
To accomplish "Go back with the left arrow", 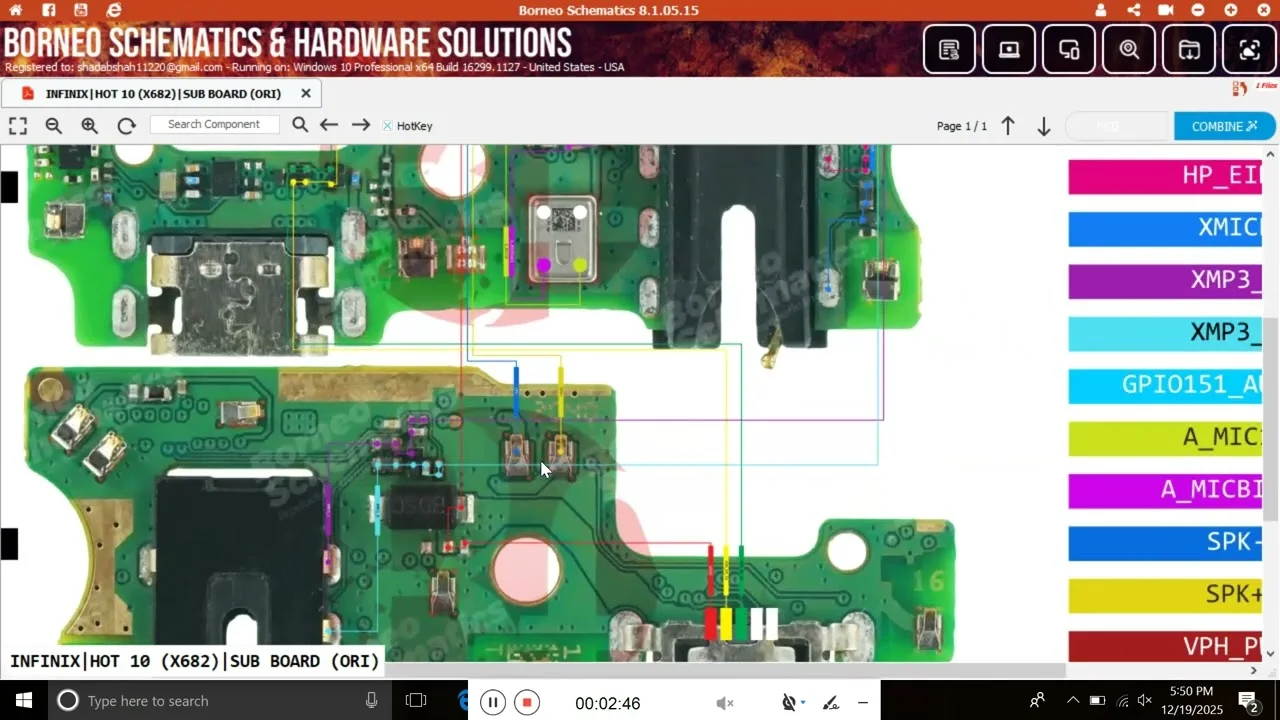I will [x=329, y=125].
